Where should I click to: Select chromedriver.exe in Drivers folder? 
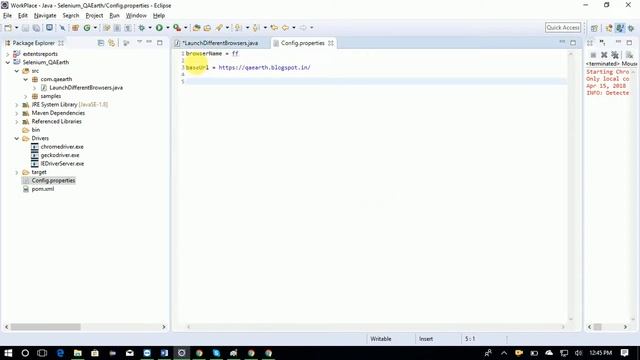coord(62,147)
